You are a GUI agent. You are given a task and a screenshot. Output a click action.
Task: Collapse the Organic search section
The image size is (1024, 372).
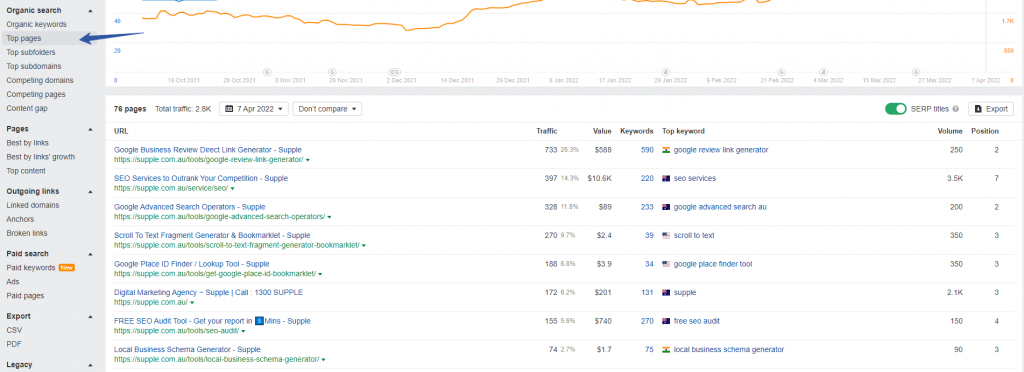[x=90, y=11]
